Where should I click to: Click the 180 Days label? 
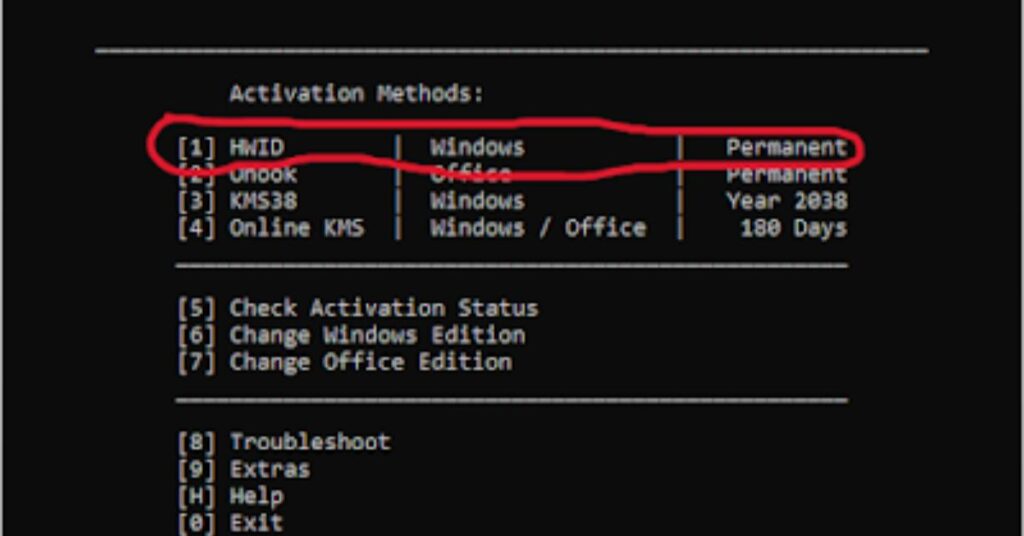click(x=793, y=228)
